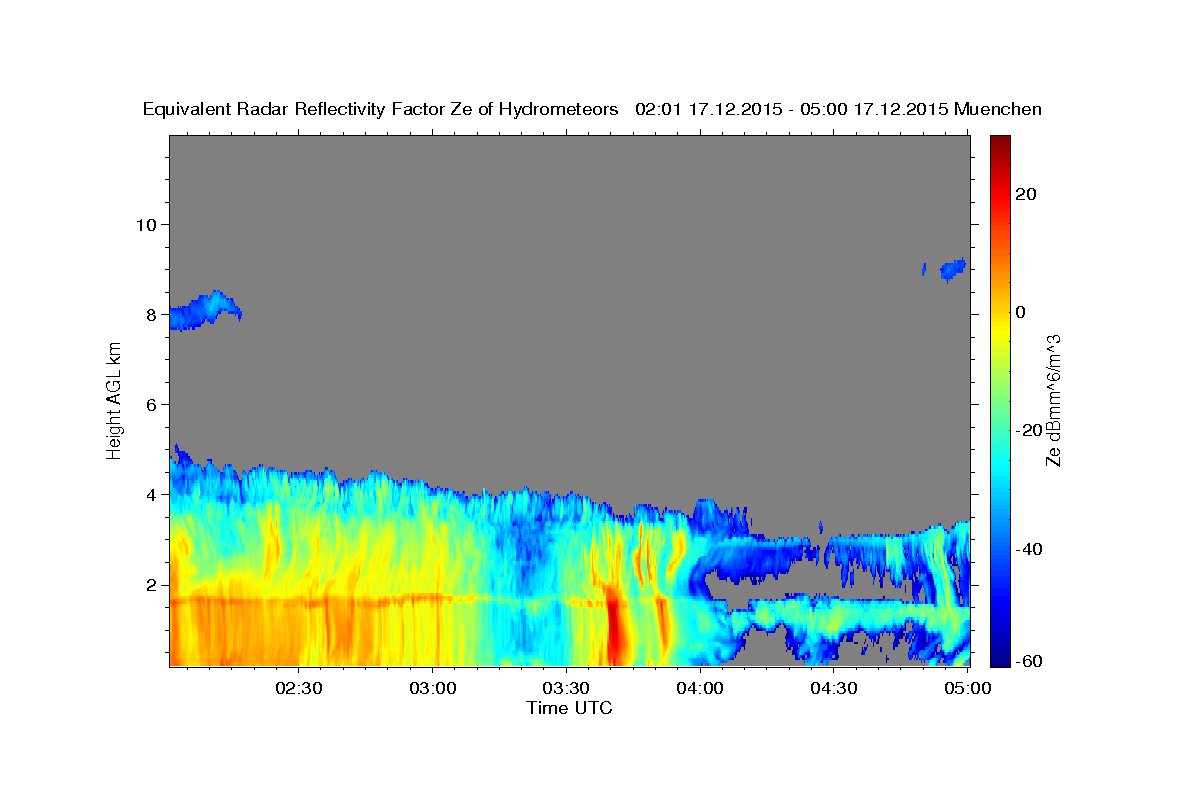Click the colorbar value label '-40'

point(1028,548)
